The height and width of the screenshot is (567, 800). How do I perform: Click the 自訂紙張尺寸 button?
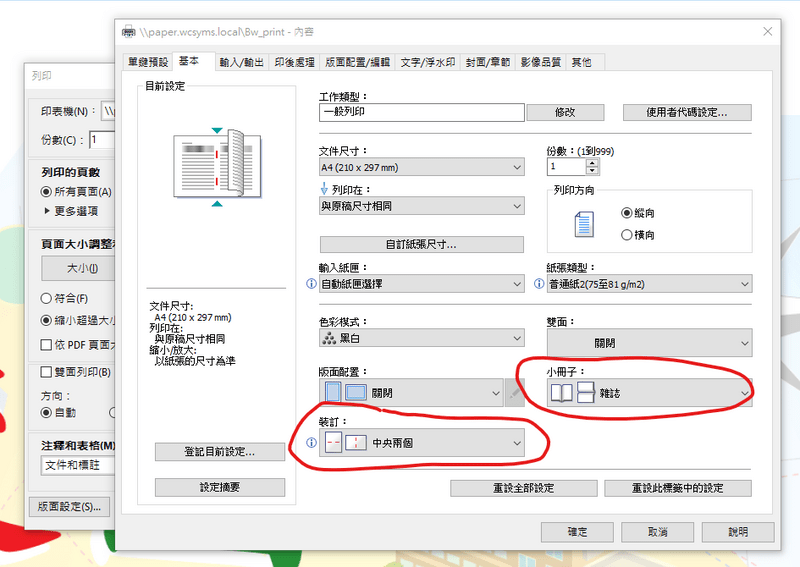coord(421,244)
